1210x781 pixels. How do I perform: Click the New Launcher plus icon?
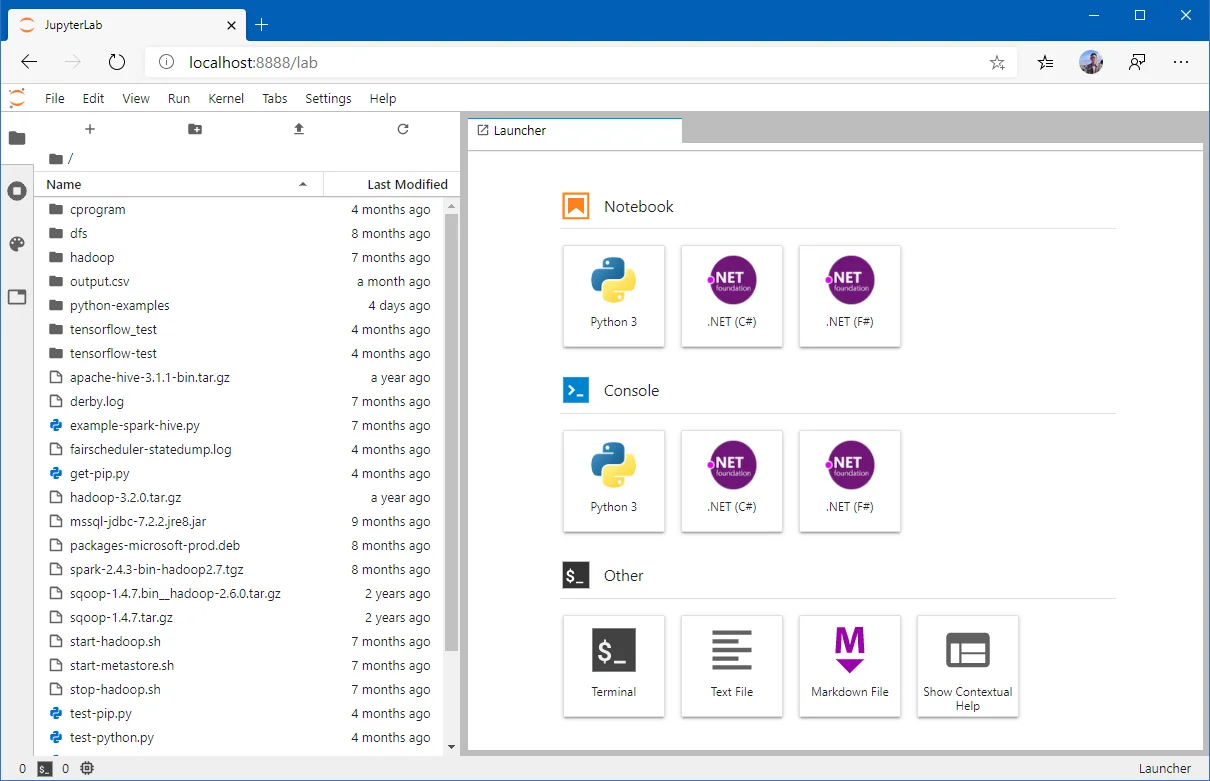[x=90, y=129]
